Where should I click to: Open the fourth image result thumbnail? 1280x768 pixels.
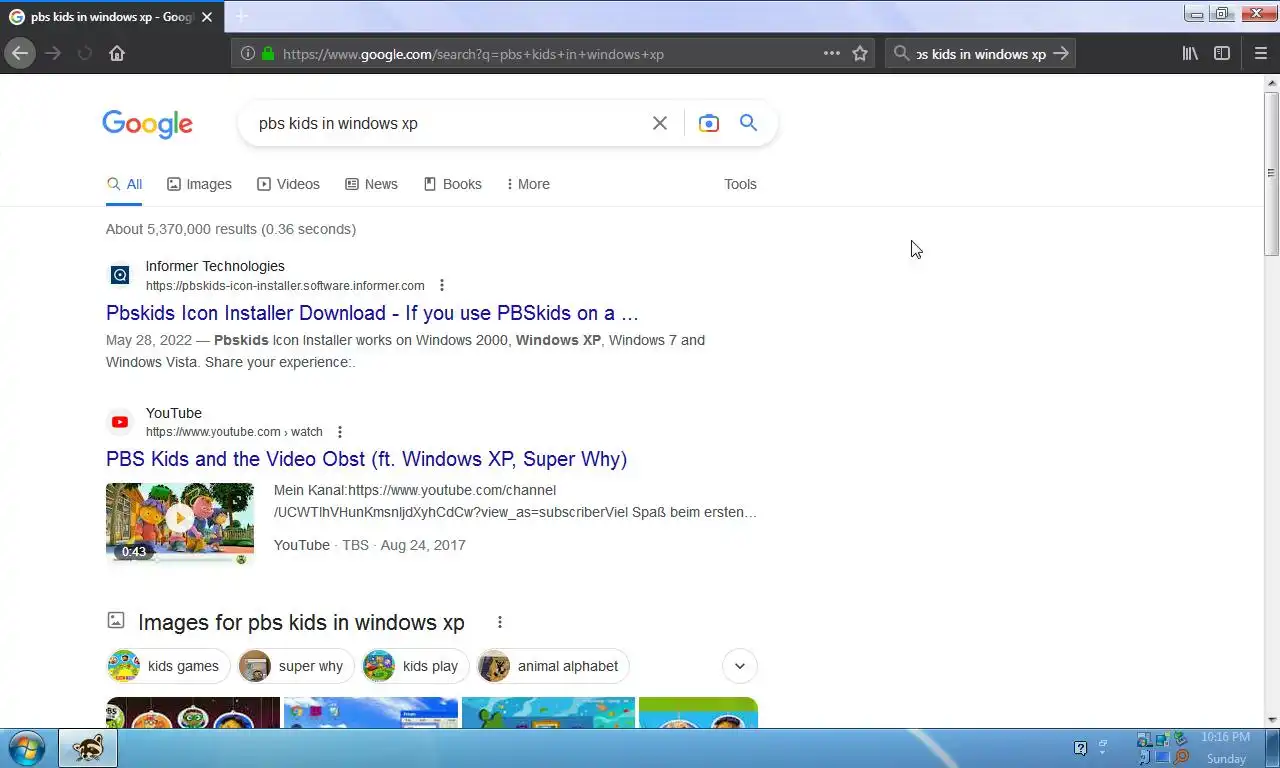tap(698, 712)
